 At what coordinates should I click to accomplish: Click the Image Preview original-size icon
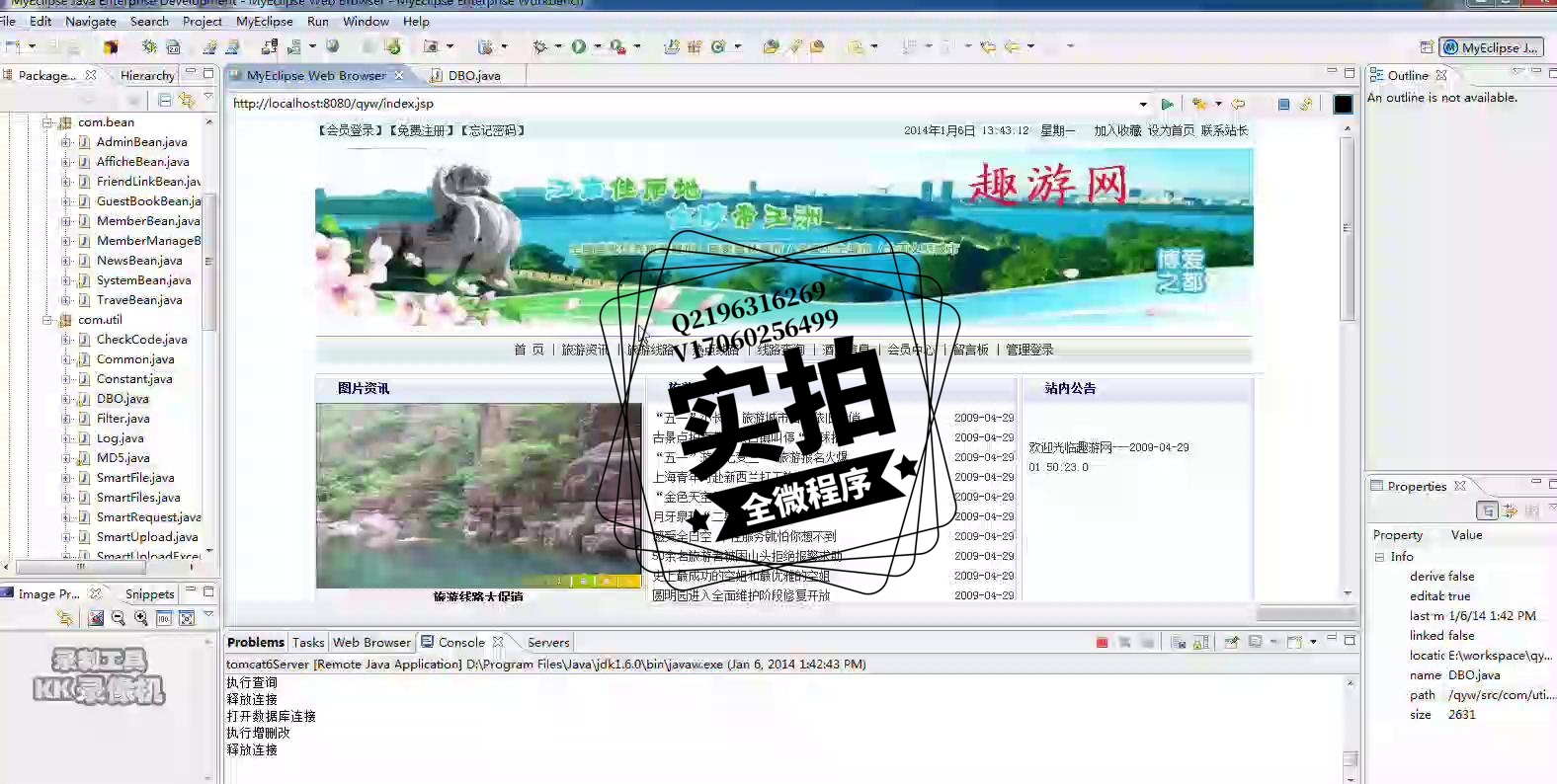tap(164, 618)
